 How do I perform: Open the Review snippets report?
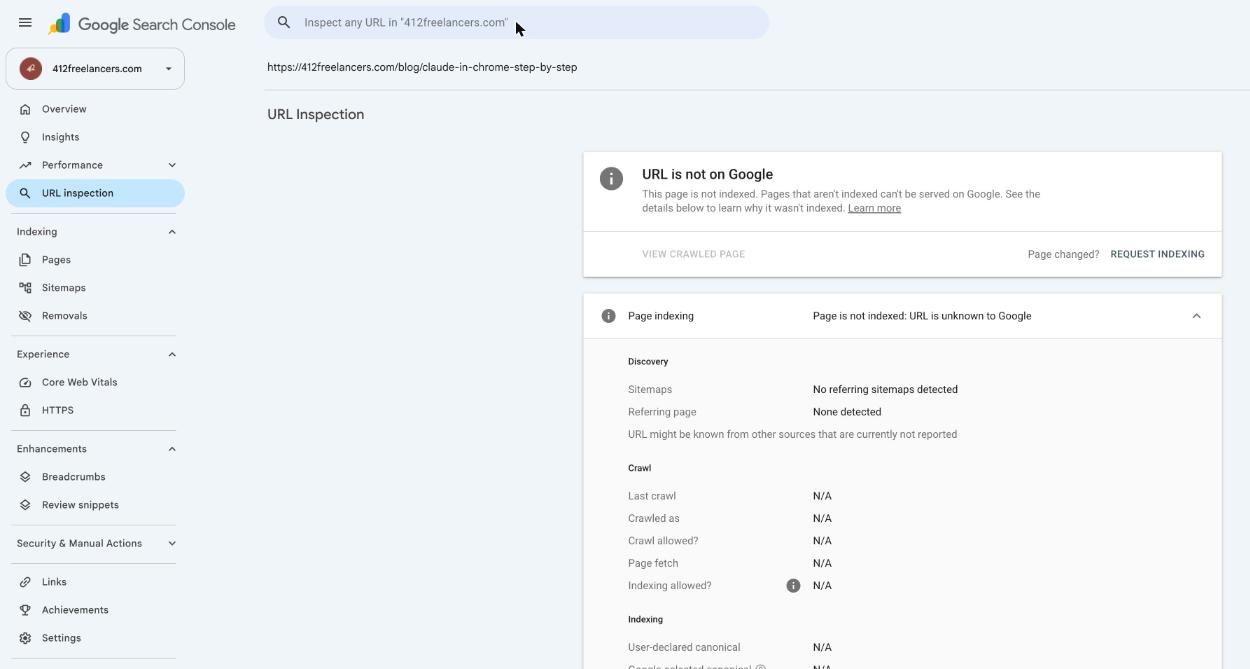pos(95,505)
